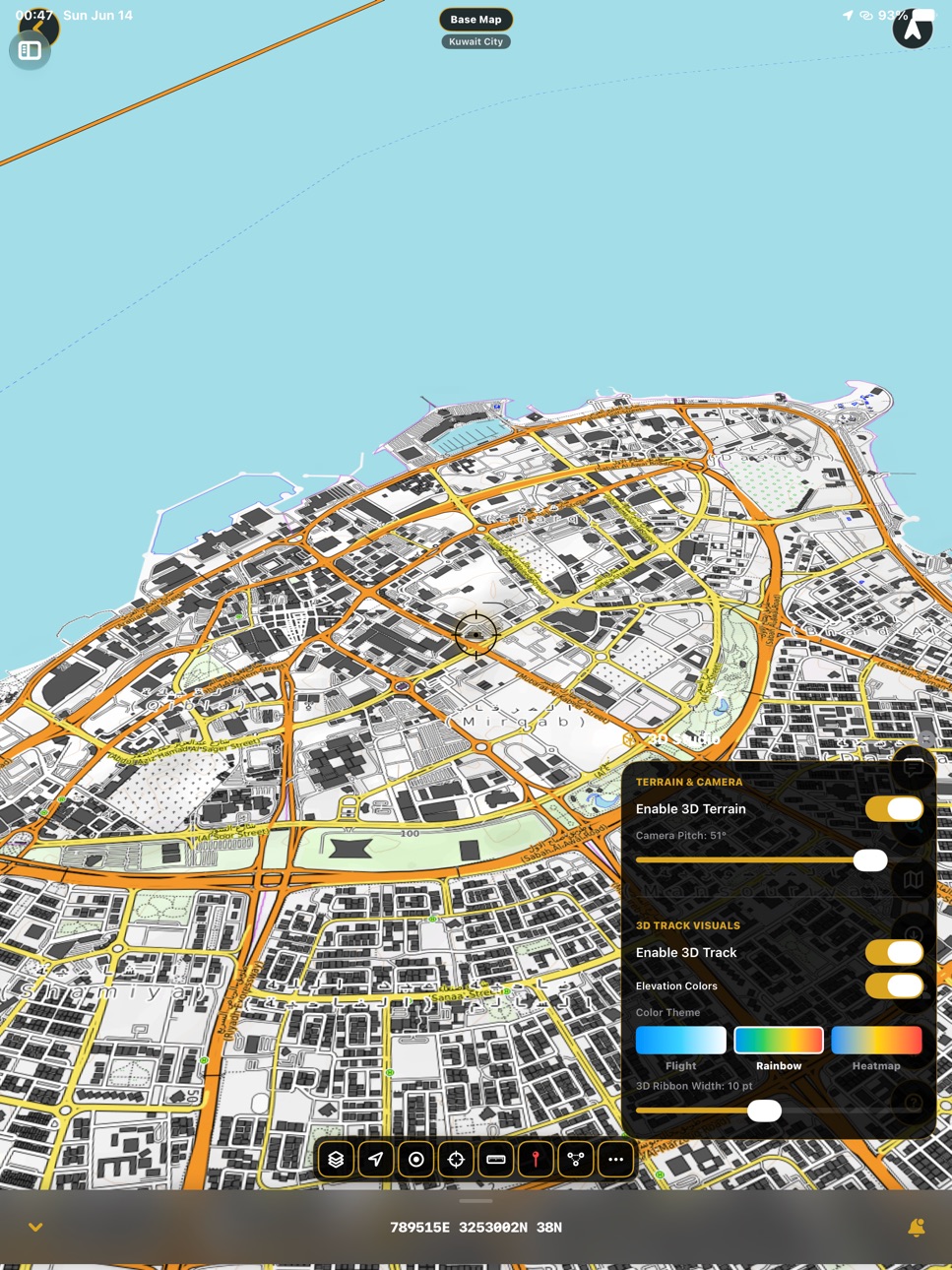Toggle the sidebar panel icon
The height and width of the screenshot is (1270, 952).
tap(30, 50)
